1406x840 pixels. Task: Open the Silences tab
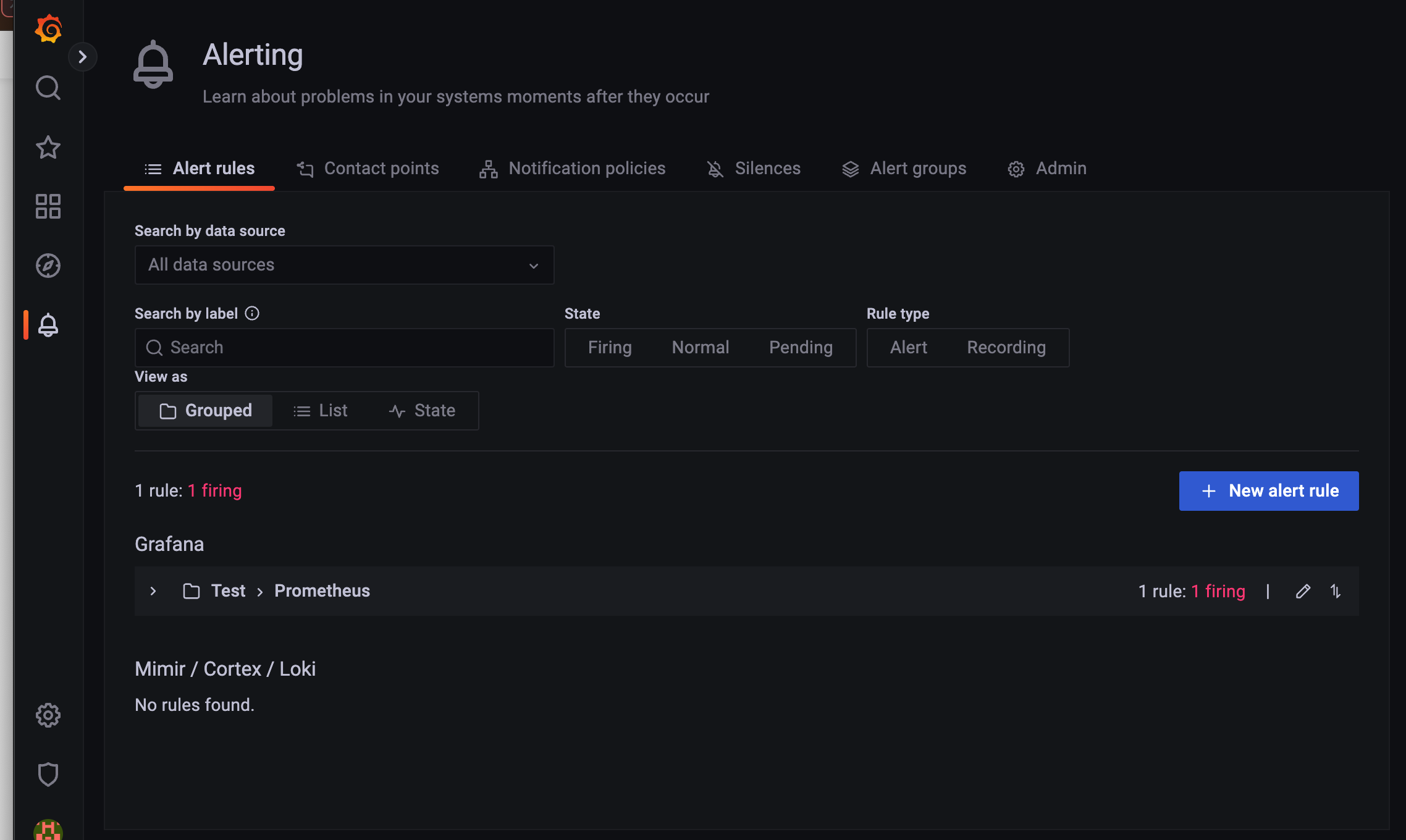[754, 169]
